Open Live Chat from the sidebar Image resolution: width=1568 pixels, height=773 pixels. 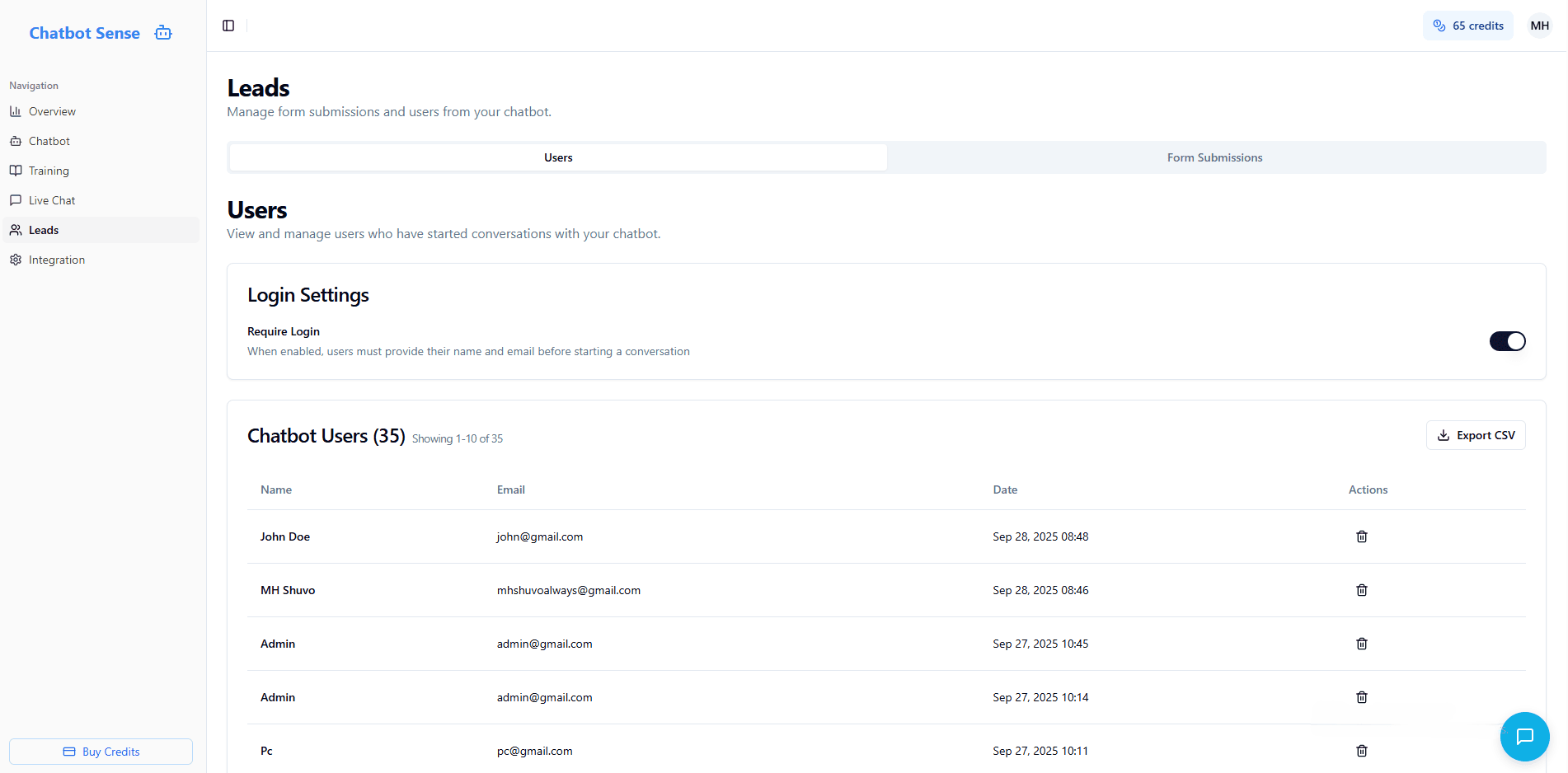point(51,199)
